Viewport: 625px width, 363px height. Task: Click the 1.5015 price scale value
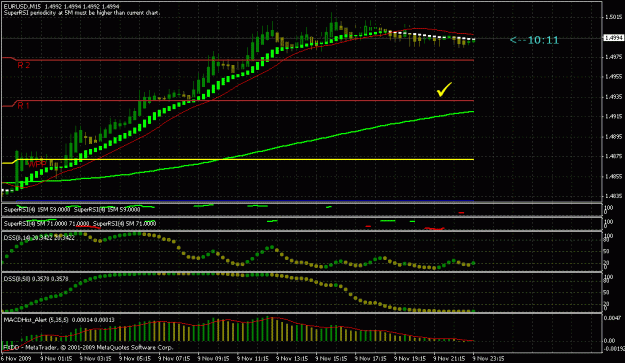614,17
